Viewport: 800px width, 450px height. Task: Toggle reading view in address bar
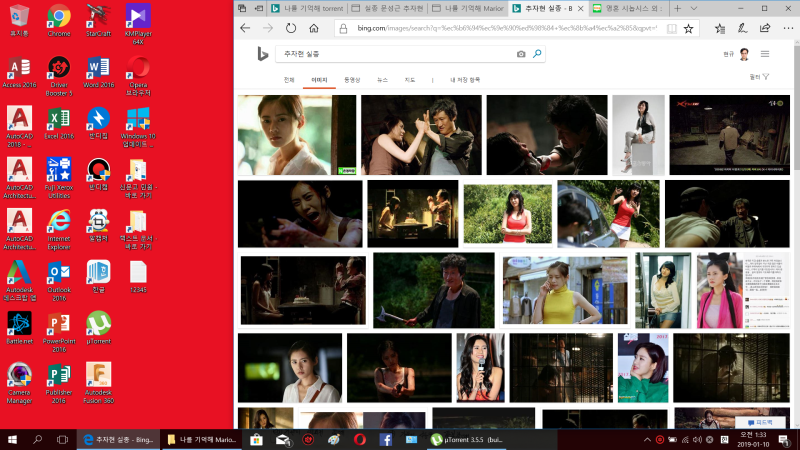point(672,29)
